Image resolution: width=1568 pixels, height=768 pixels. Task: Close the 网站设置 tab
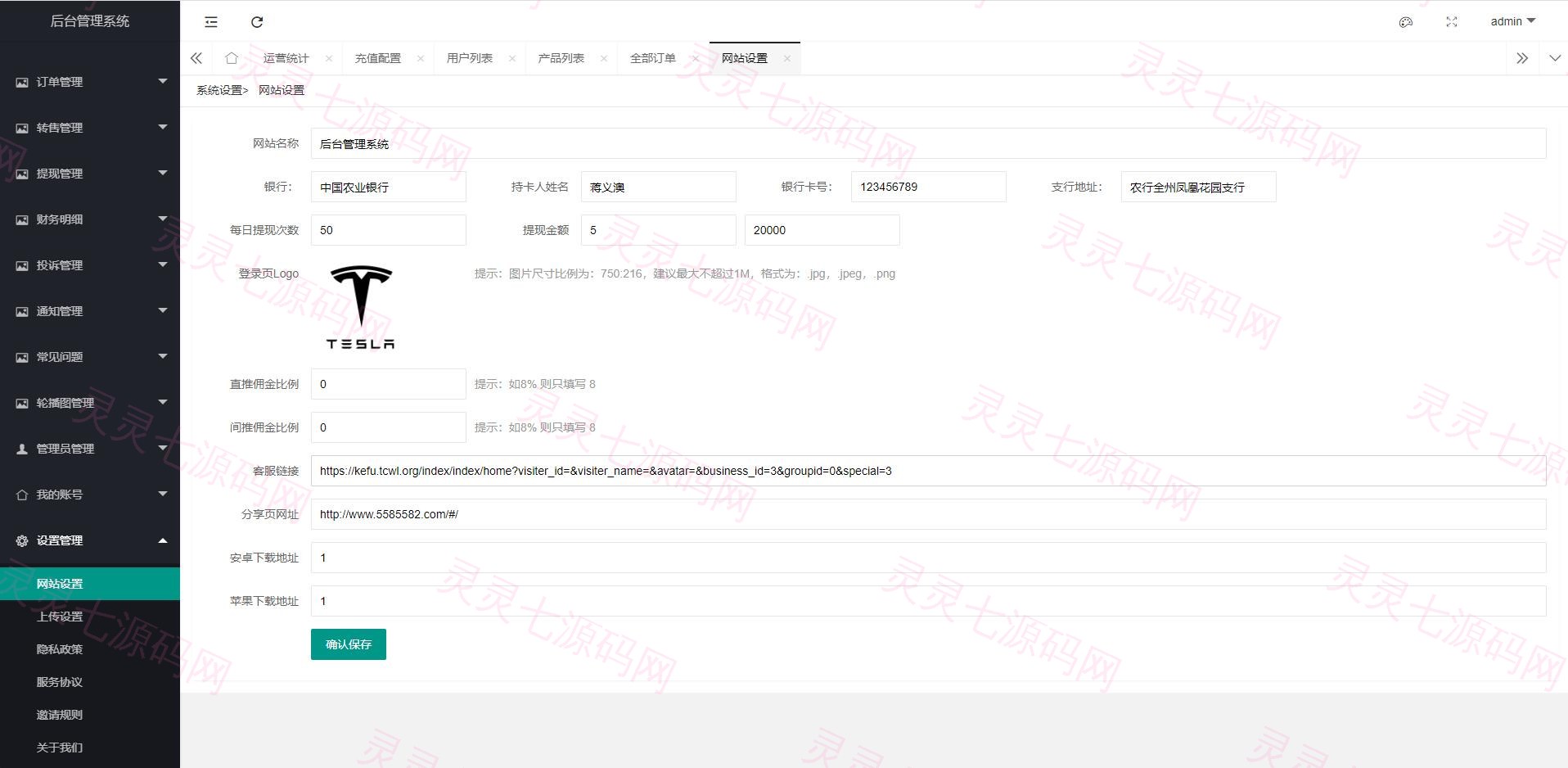[x=787, y=58]
